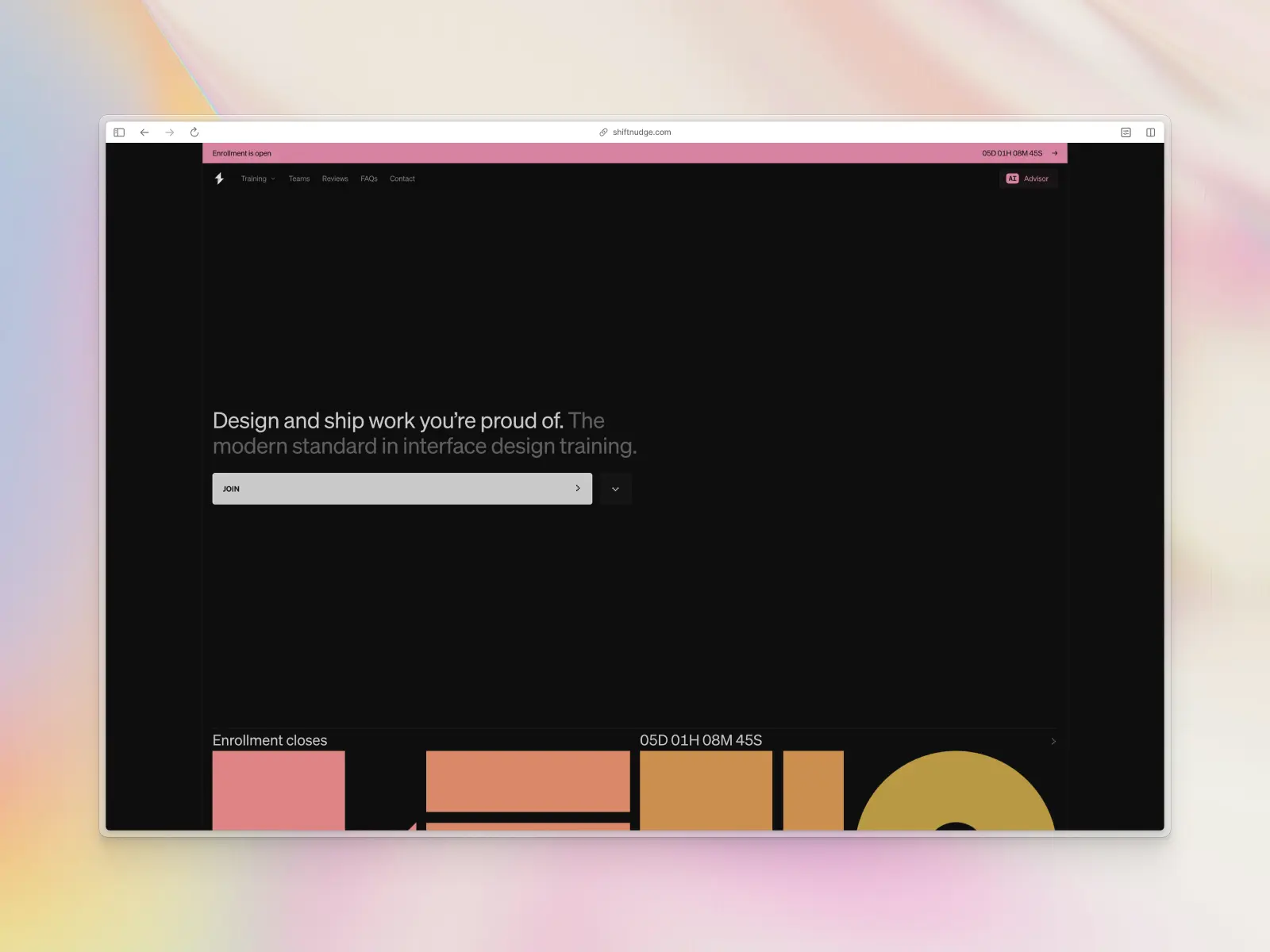Click the chevron at Enrollment closes row end

pos(1053,741)
